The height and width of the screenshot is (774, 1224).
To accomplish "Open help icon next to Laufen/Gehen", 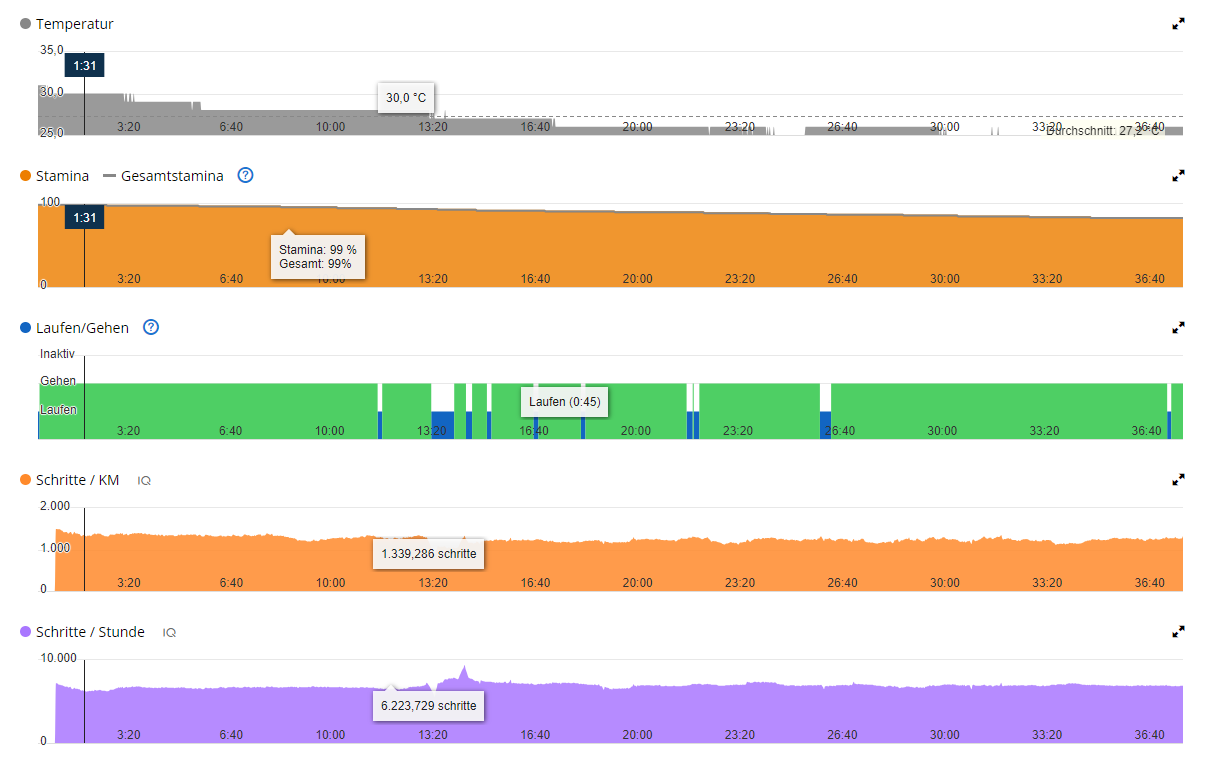I will point(151,327).
